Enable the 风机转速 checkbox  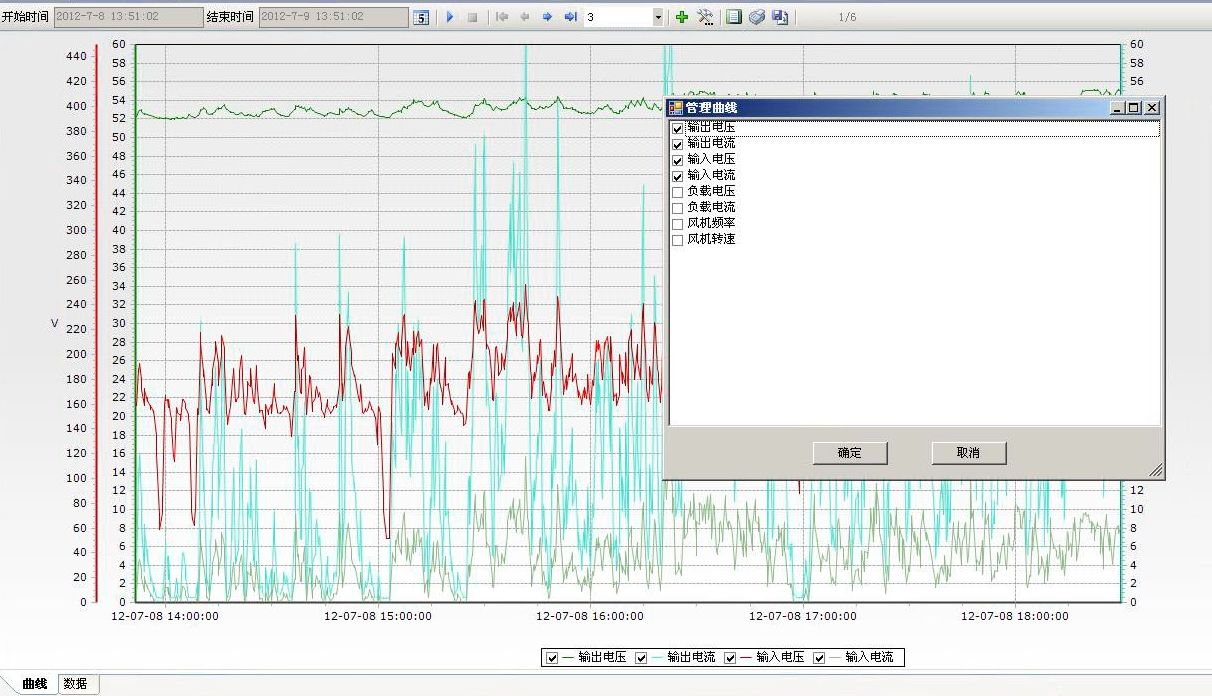(x=678, y=240)
